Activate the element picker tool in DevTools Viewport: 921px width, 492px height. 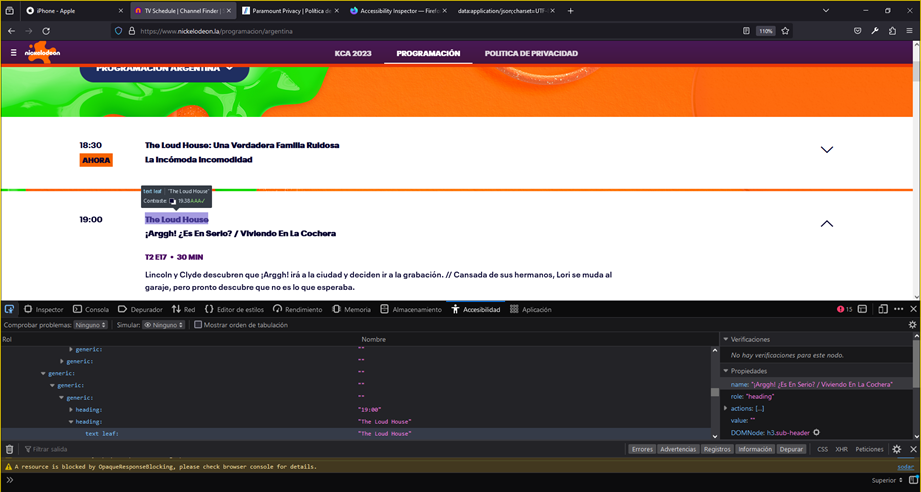click(10, 310)
